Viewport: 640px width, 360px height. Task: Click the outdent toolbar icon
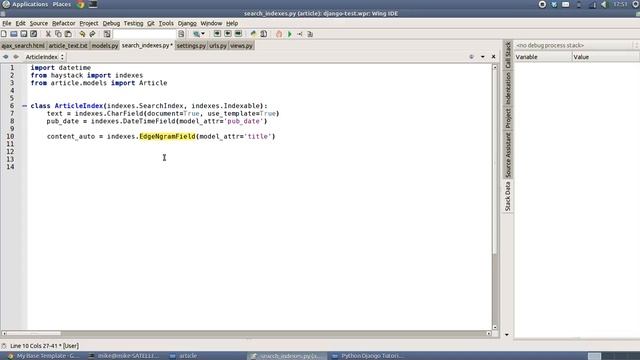click(x=228, y=34)
